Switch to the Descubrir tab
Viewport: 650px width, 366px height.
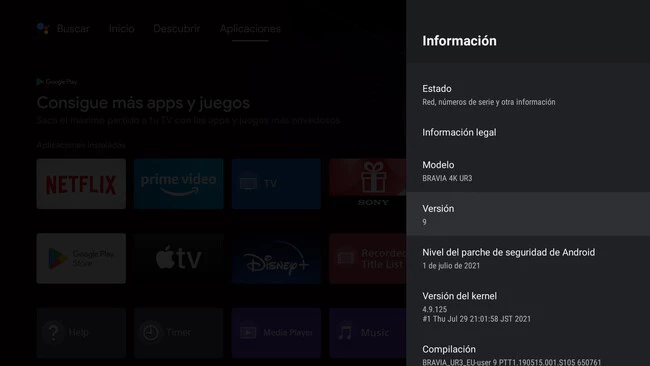point(177,29)
